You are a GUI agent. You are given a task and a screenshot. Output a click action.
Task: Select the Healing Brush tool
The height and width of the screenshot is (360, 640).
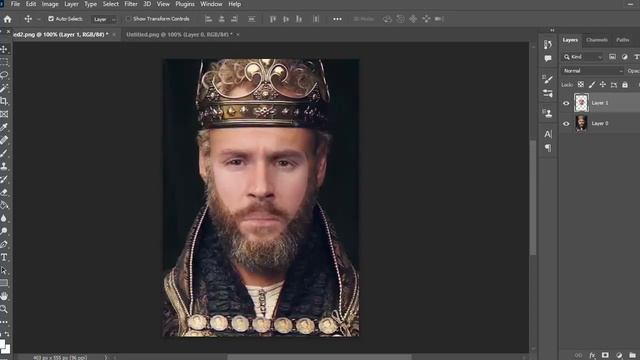[4, 140]
